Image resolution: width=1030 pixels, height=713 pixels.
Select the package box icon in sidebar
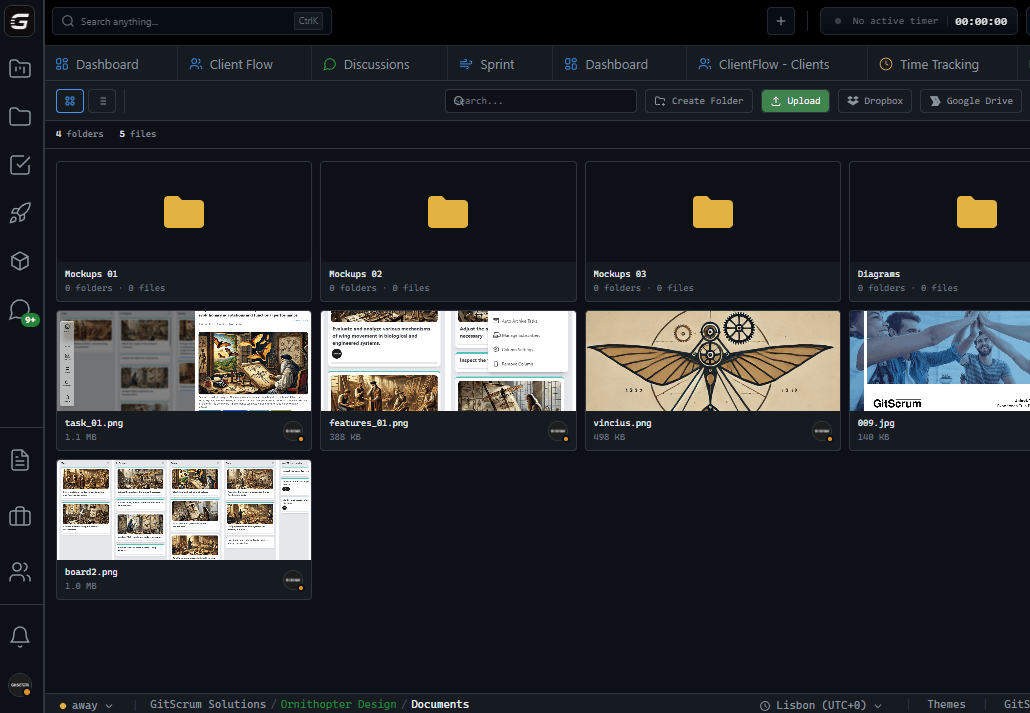tap(20, 261)
